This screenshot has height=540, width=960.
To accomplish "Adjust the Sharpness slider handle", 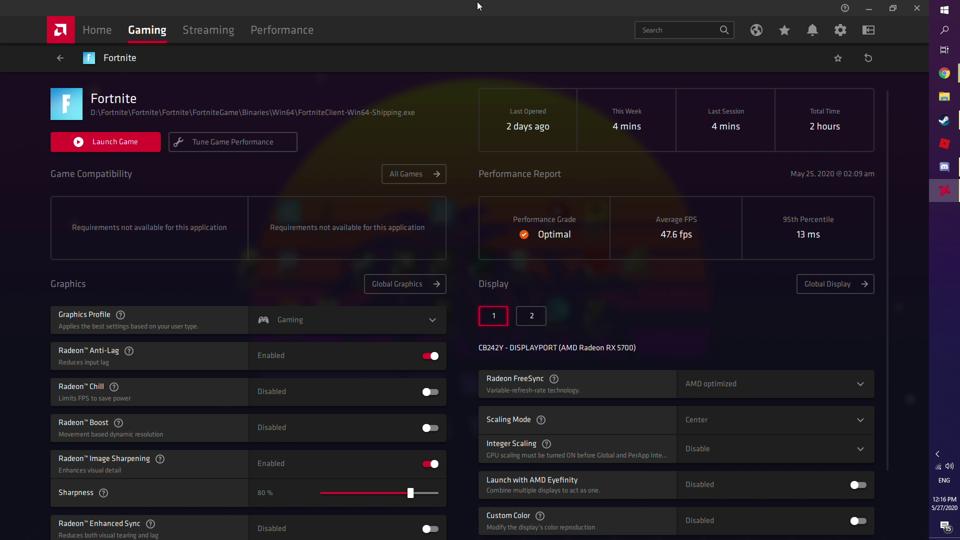I will click(410, 493).
